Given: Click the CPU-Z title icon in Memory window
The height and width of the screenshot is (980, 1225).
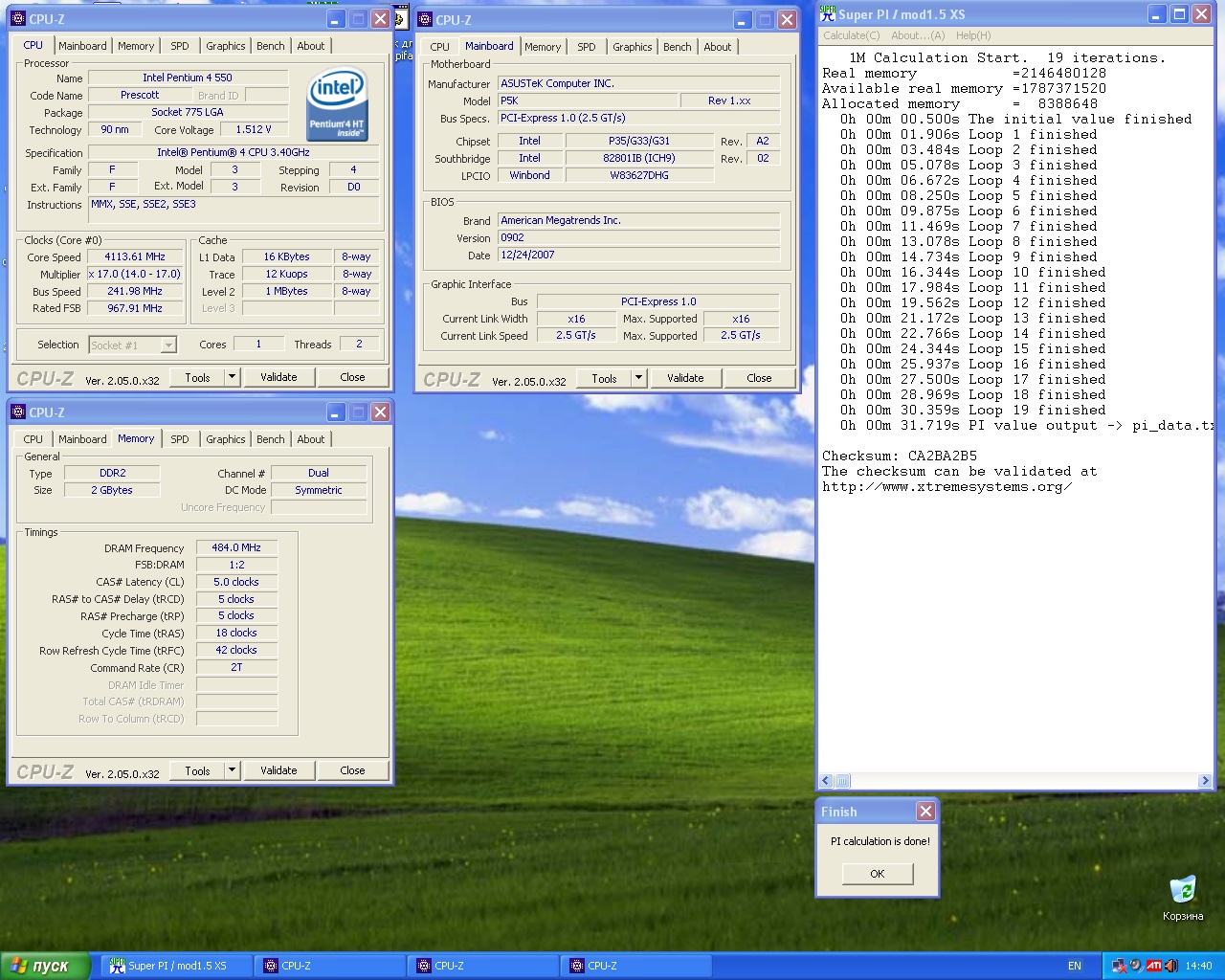Looking at the screenshot, I should coord(18,412).
